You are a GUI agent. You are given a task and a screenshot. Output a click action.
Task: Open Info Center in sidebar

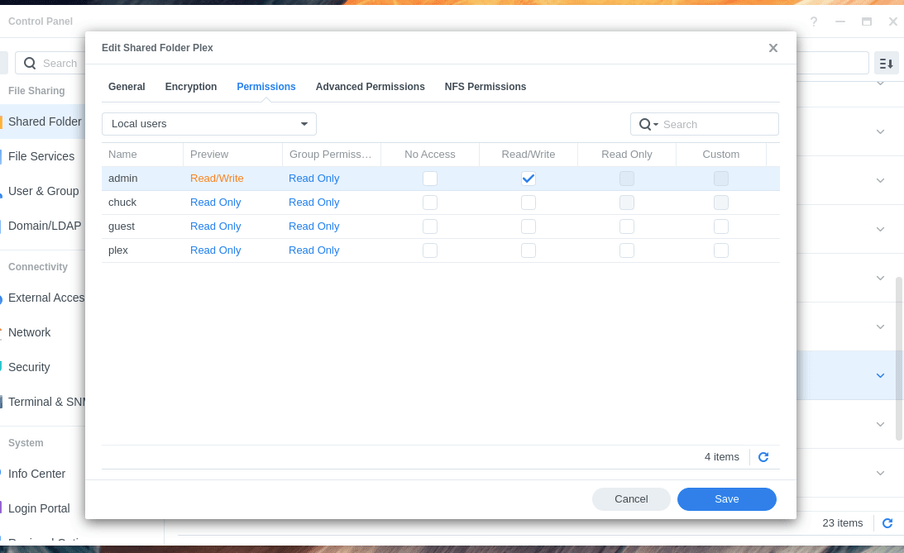(x=37, y=473)
